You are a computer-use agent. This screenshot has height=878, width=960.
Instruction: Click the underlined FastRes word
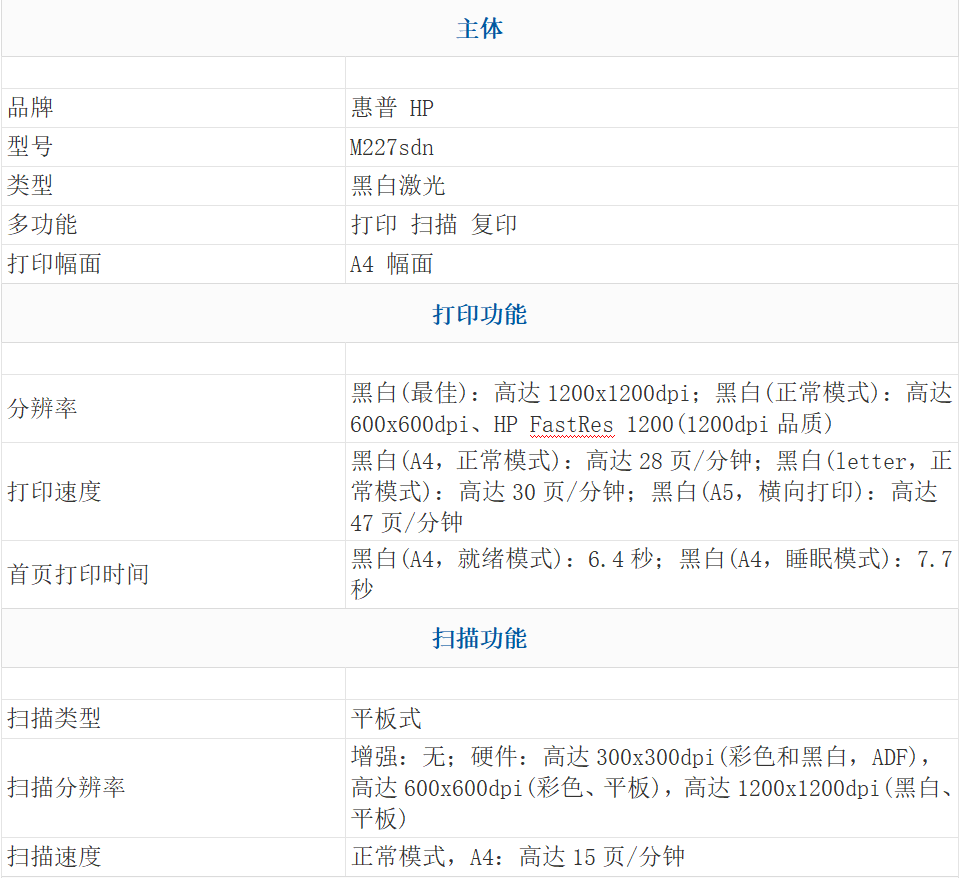(571, 424)
